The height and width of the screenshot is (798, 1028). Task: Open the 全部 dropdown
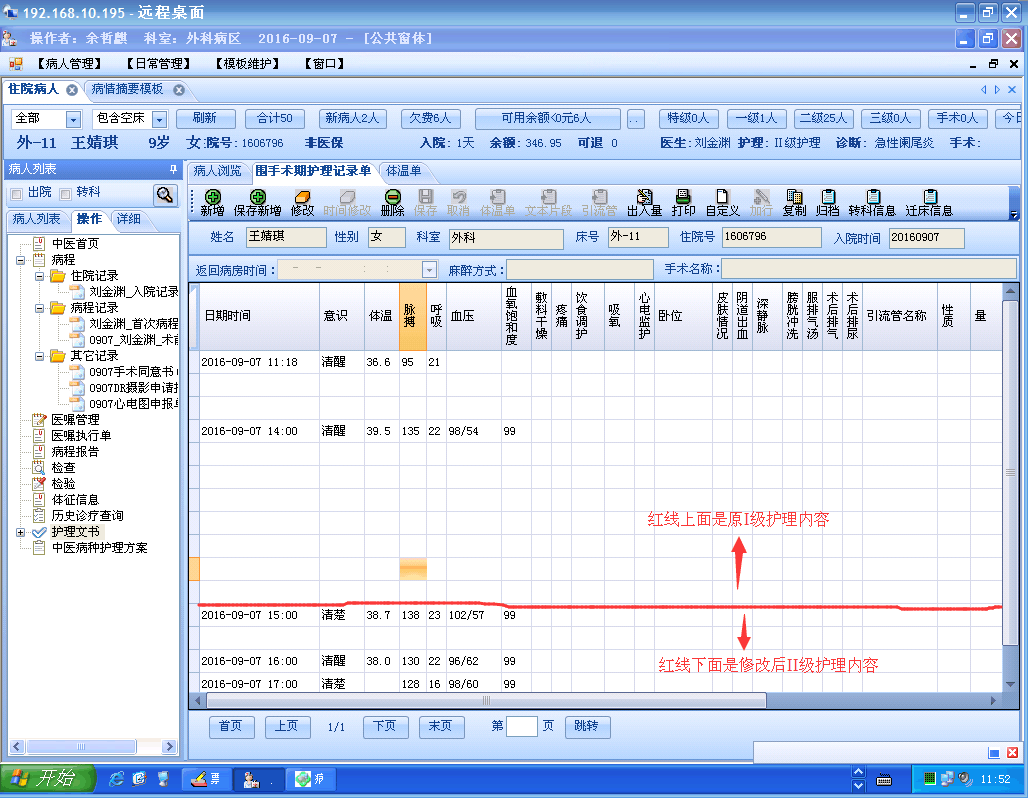[73, 119]
